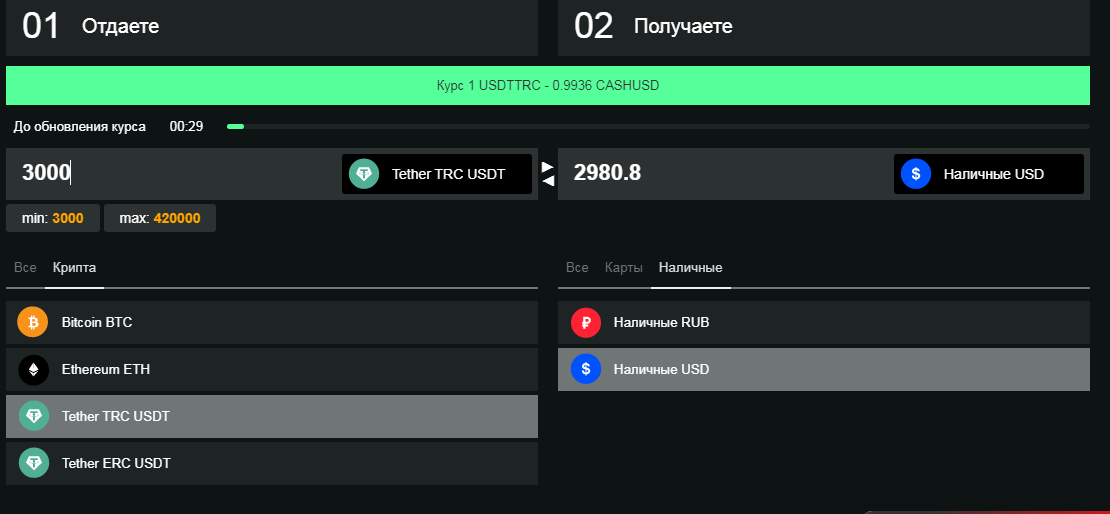Image resolution: width=1110 pixels, height=514 pixels.
Task: Swap currencies with the arrows icon
Action: (x=547, y=173)
